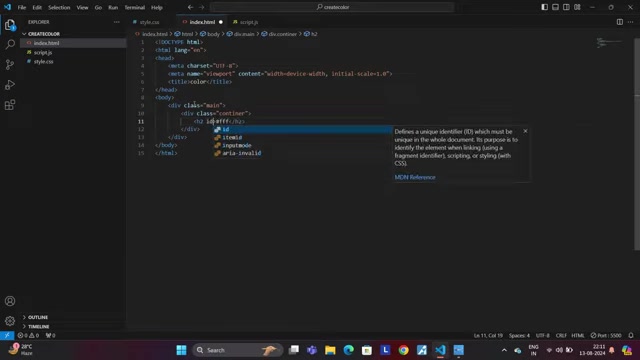Open the MDN Reference link
Image resolution: width=640 pixels, height=360 pixels.
415,177
